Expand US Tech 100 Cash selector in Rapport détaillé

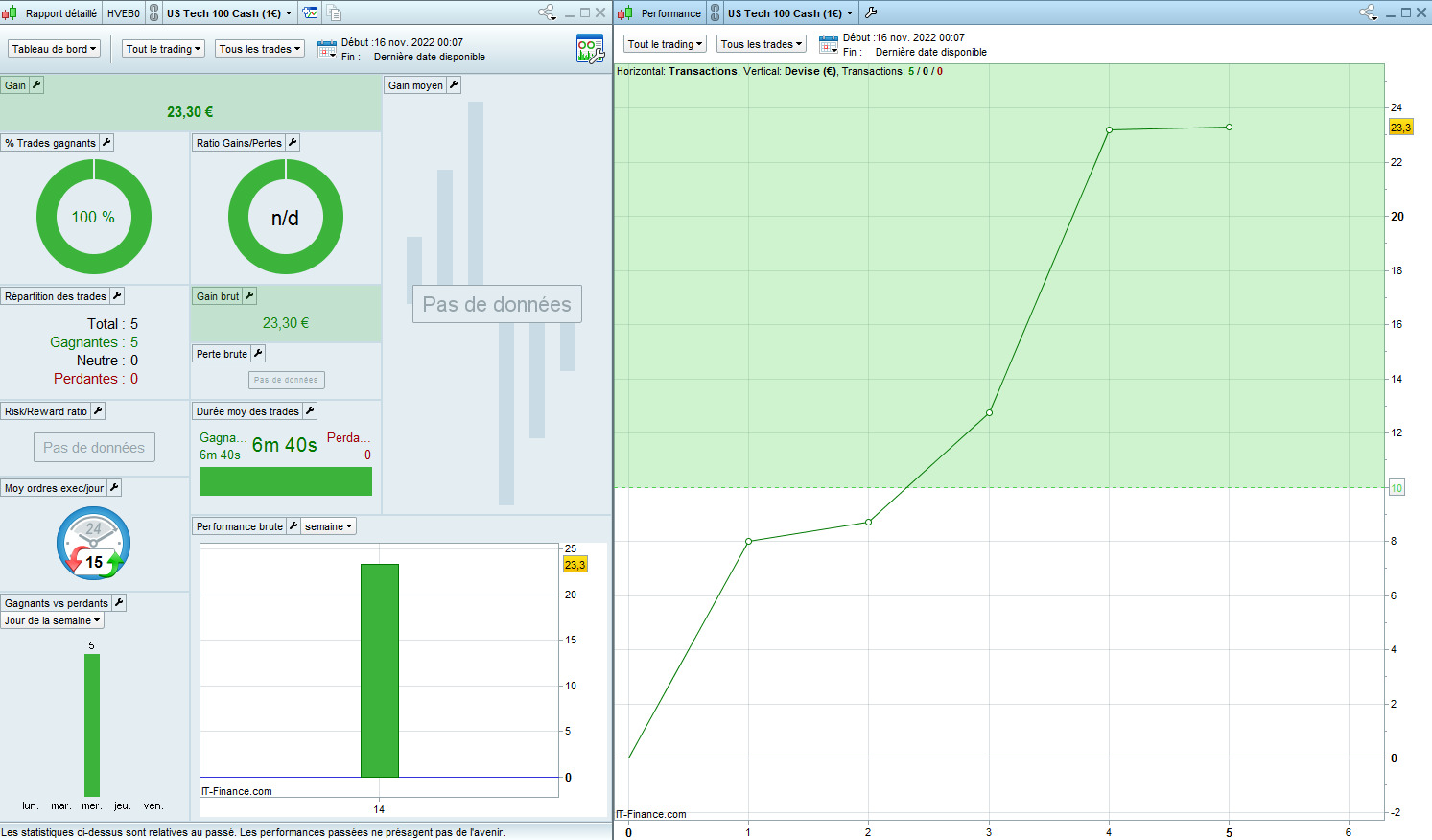coord(229,13)
